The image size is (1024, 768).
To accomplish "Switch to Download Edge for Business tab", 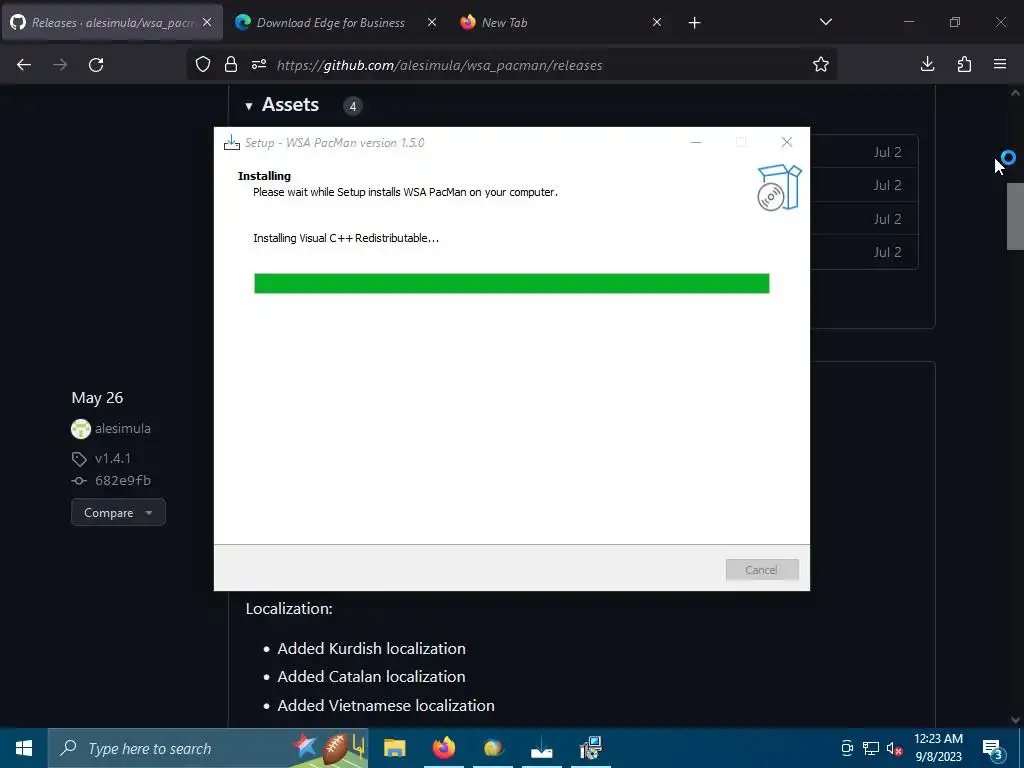I will pyautogui.click(x=330, y=23).
